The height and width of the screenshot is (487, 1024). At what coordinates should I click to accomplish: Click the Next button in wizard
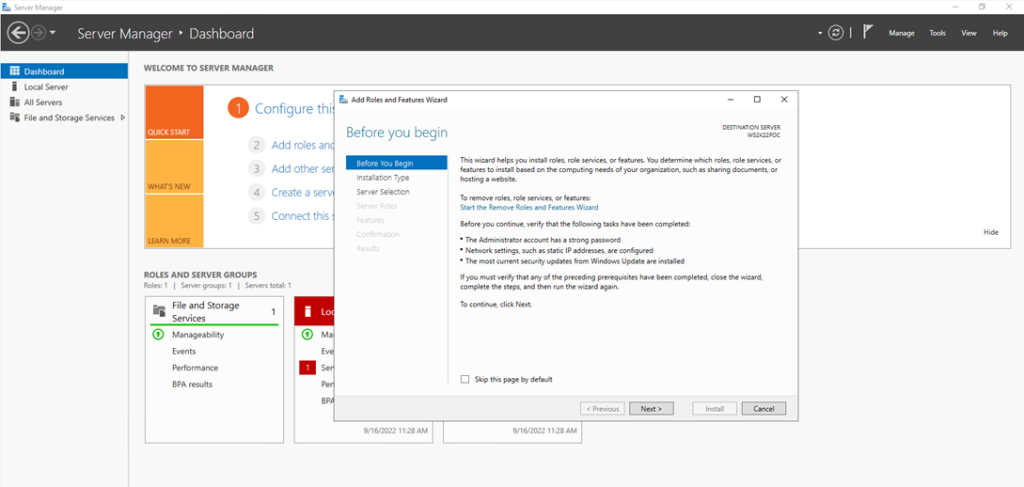652,409
